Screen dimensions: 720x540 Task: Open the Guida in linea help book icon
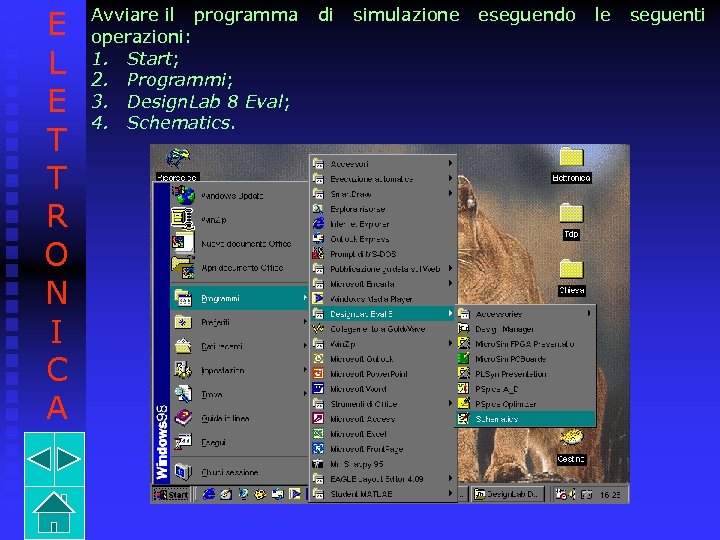click(x=183, y=418)
